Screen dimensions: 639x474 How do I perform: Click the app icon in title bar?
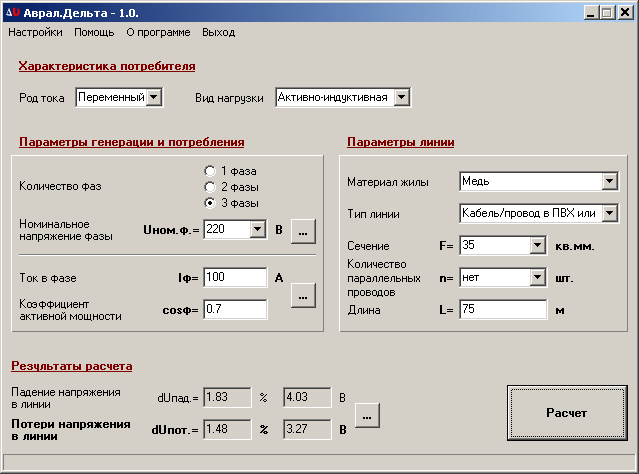[x=13, y=13]
